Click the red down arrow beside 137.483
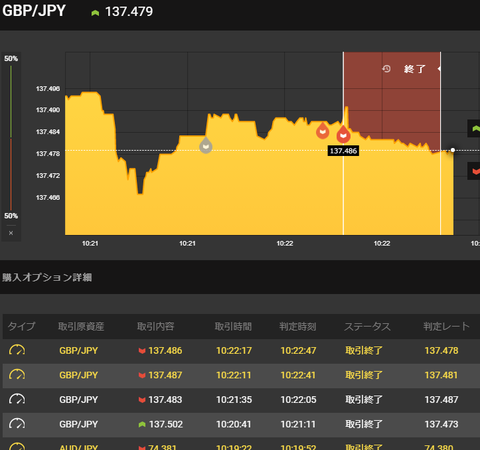480x450 pixels. point(142,400)
